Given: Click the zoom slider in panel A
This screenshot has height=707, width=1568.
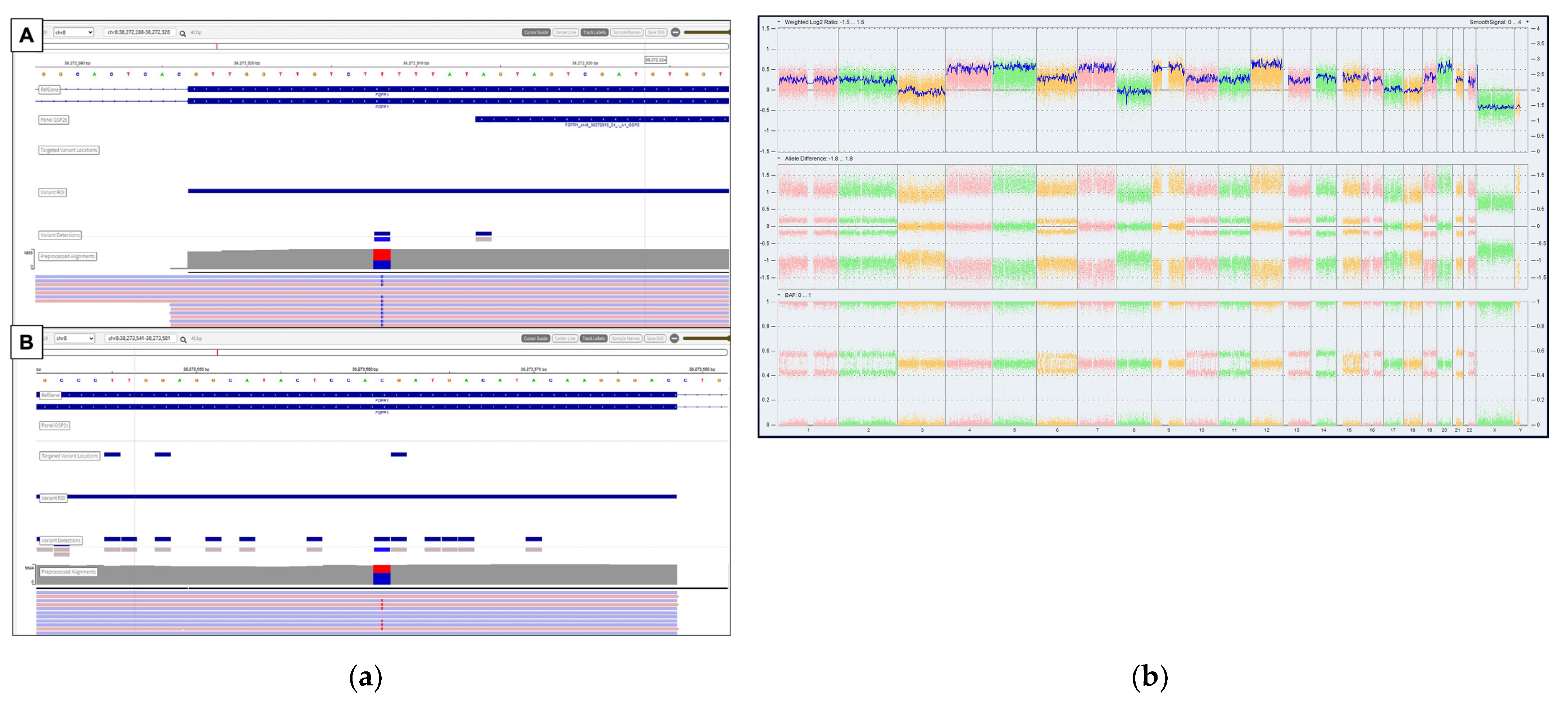Looking at the screenshot, I should point(706,32).
